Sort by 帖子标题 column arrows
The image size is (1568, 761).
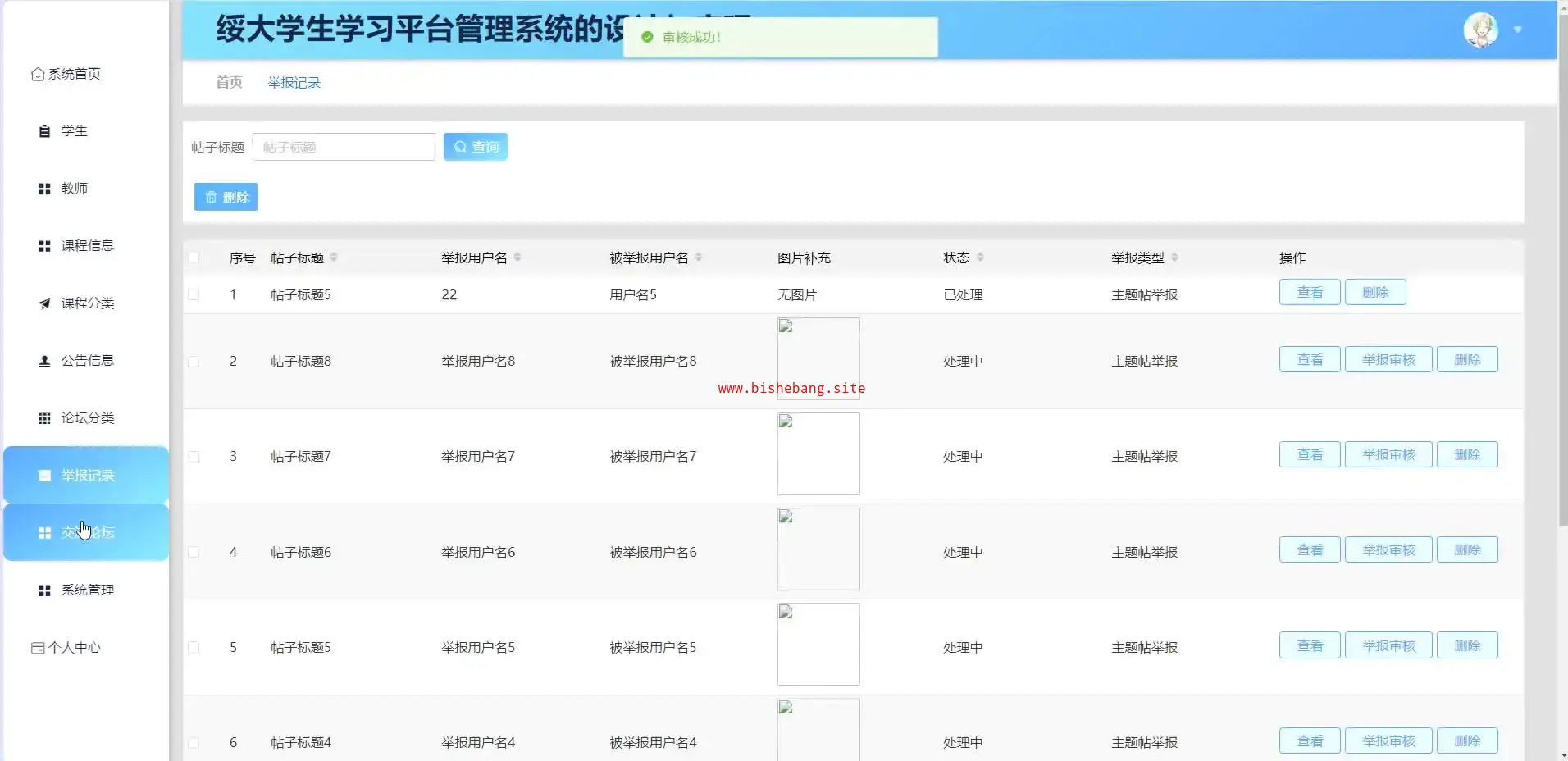point(334,257)
